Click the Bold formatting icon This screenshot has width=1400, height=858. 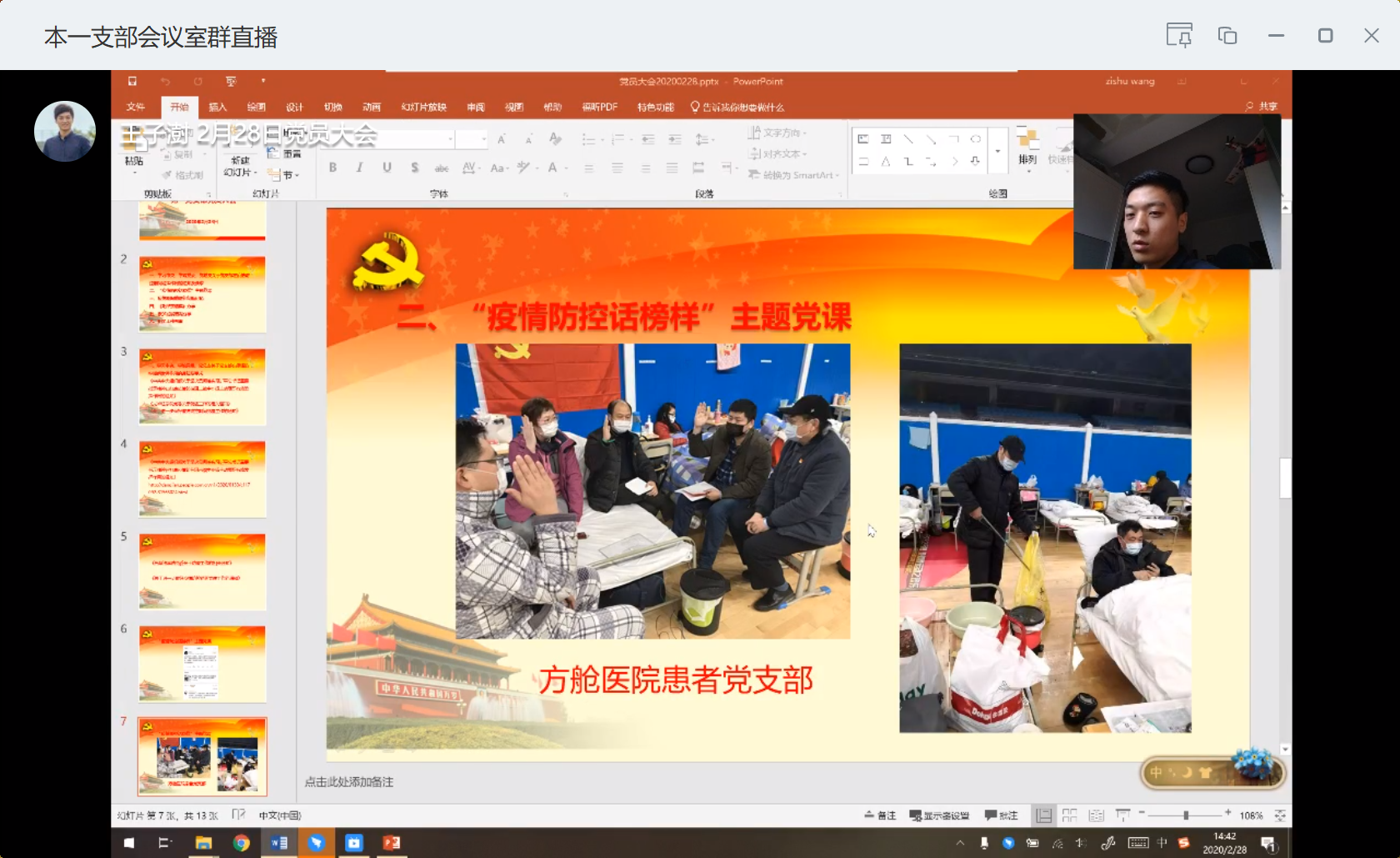pos(332,168)
